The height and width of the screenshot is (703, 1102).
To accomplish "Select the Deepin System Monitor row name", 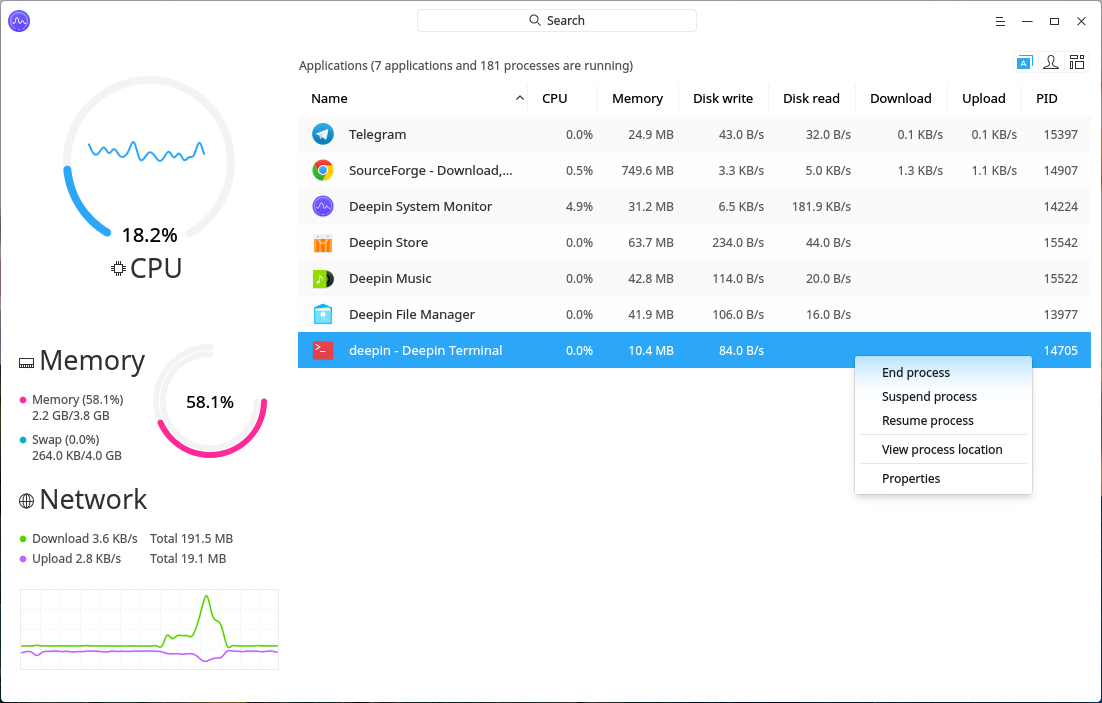I will (420, 206).
